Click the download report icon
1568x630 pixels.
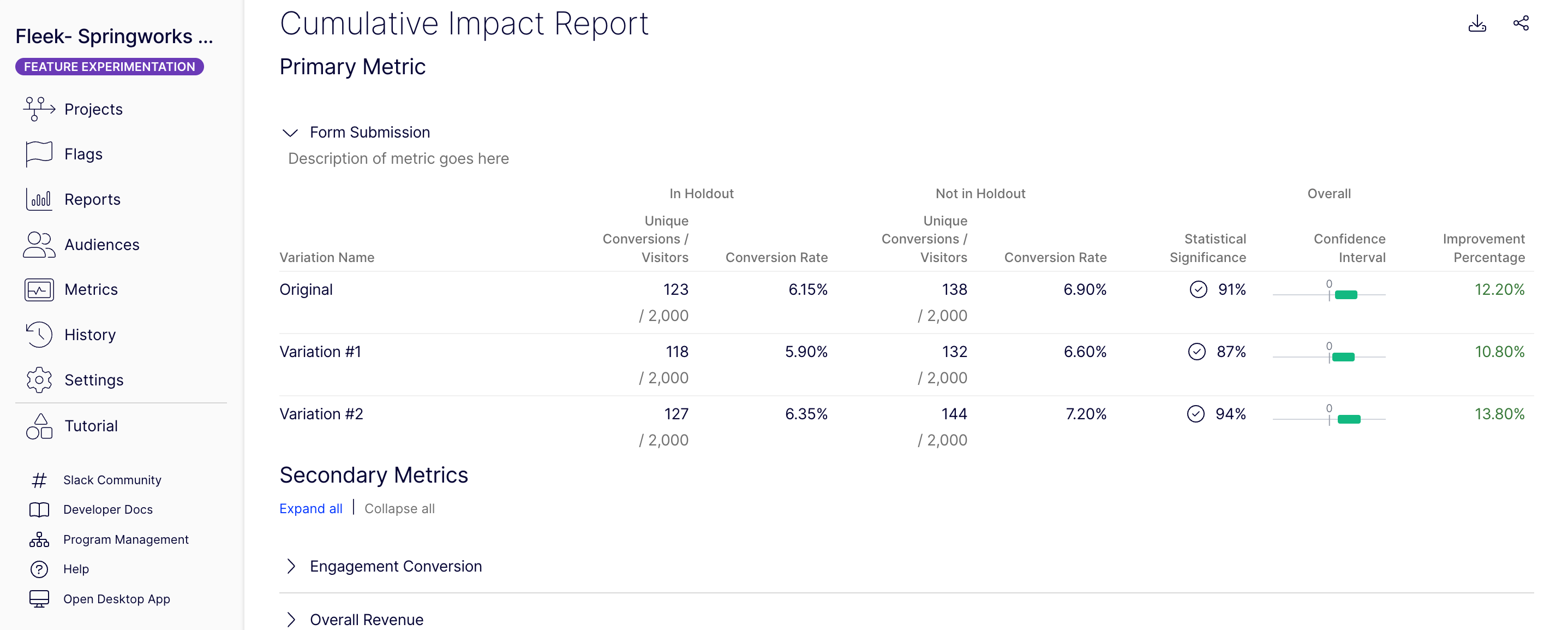(1477, 24)
